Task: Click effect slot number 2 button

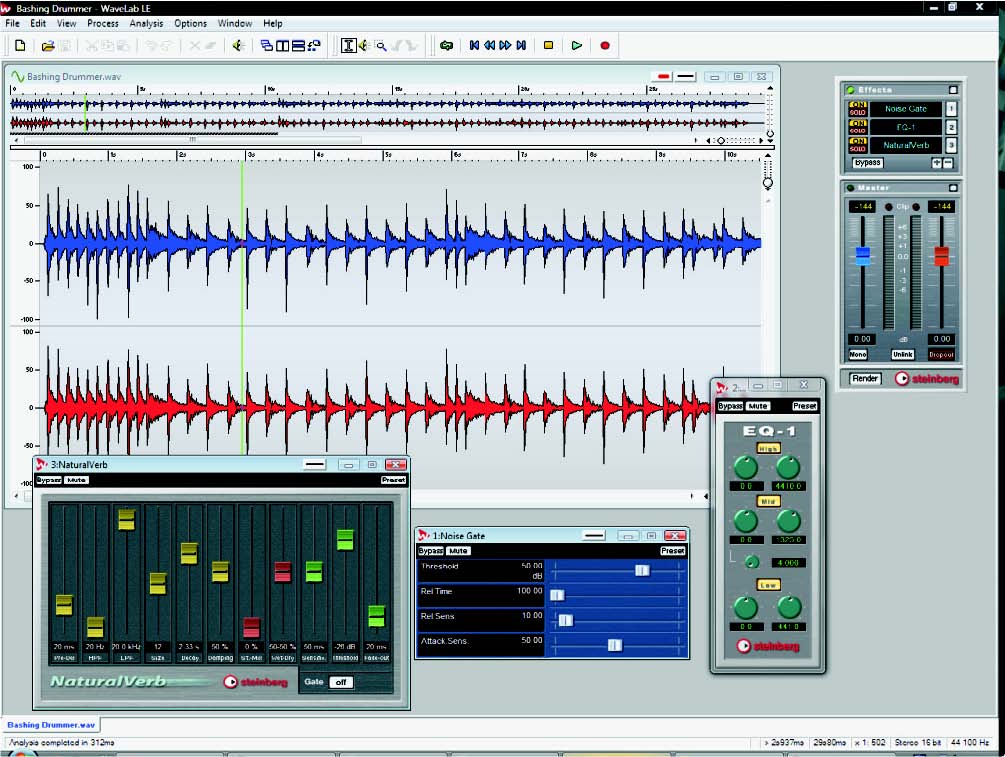Action: click(x=951, y=127)
